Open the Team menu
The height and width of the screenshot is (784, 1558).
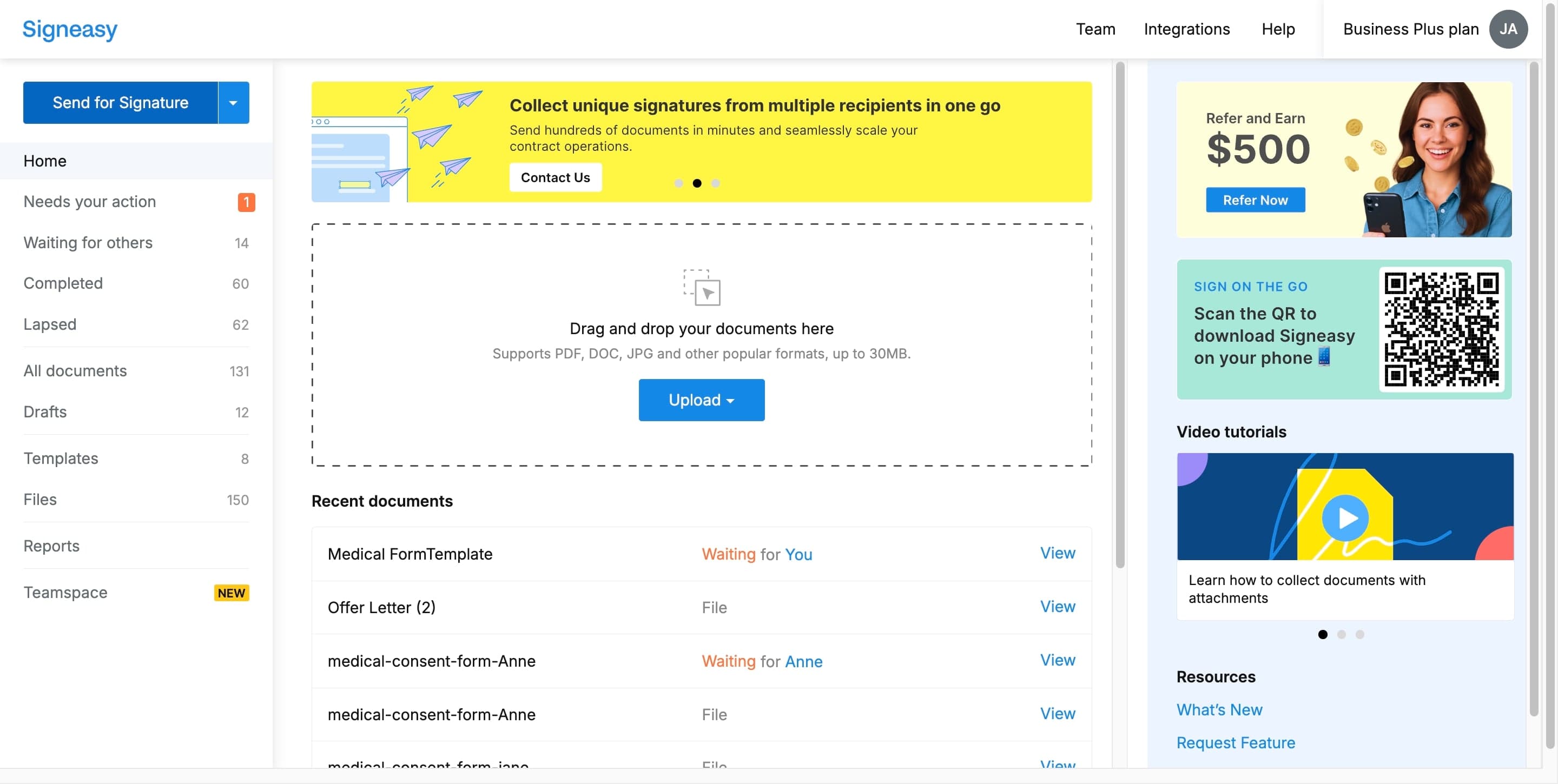pyautogui.click(x=1095, y=29)
